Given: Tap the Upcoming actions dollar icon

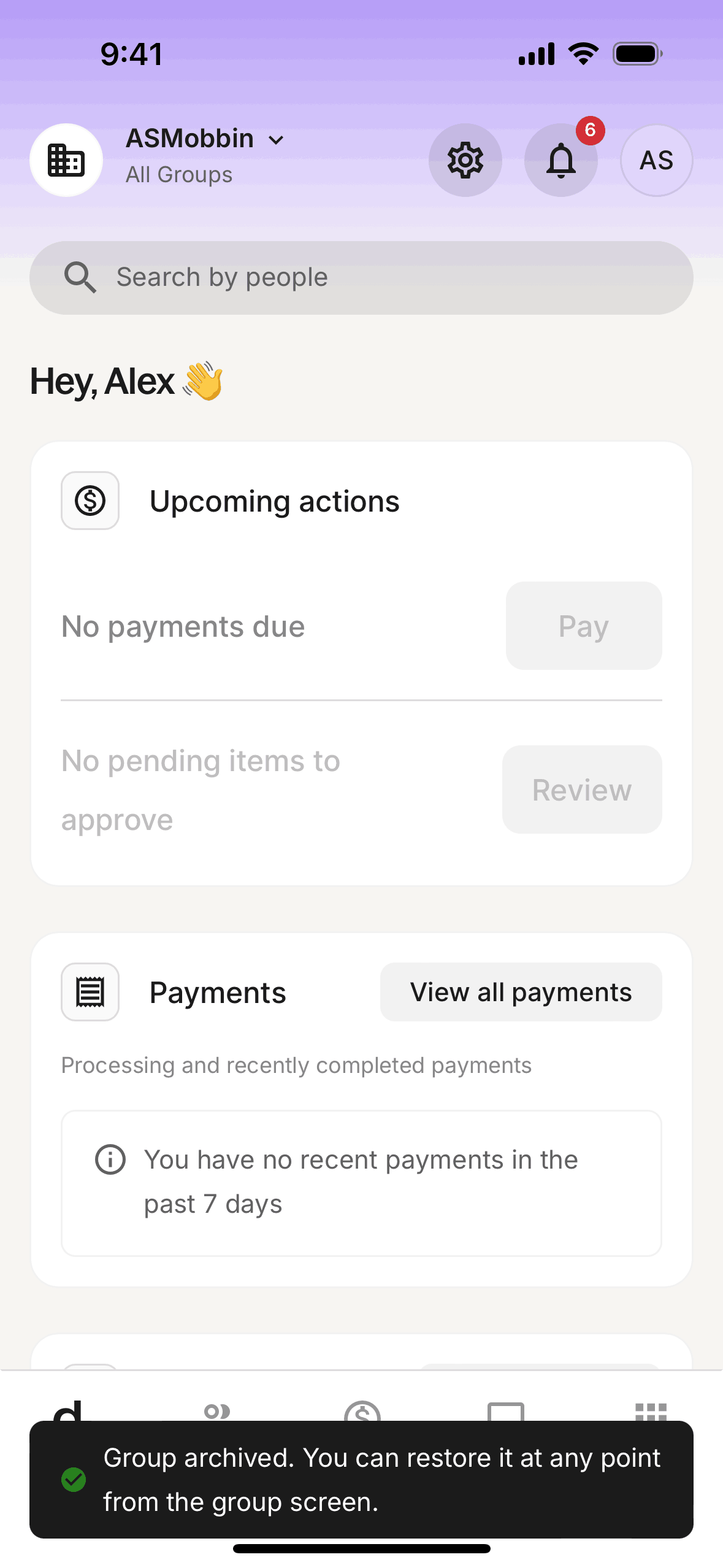Looking at the screenshot, I should tap(90, 501).
